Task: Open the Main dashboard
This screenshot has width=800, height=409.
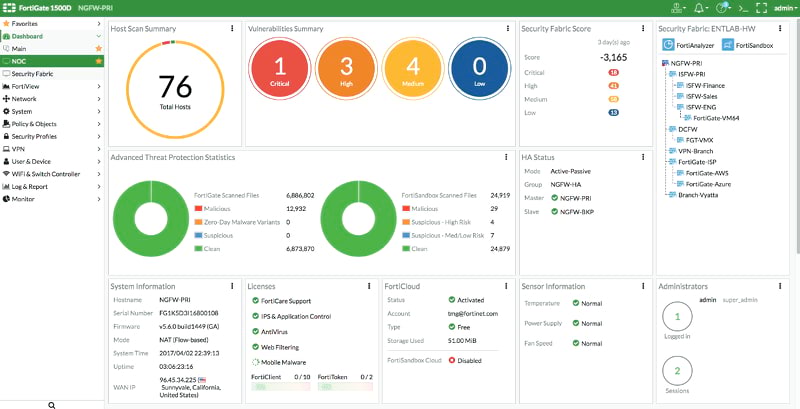Action: [52, 48]
